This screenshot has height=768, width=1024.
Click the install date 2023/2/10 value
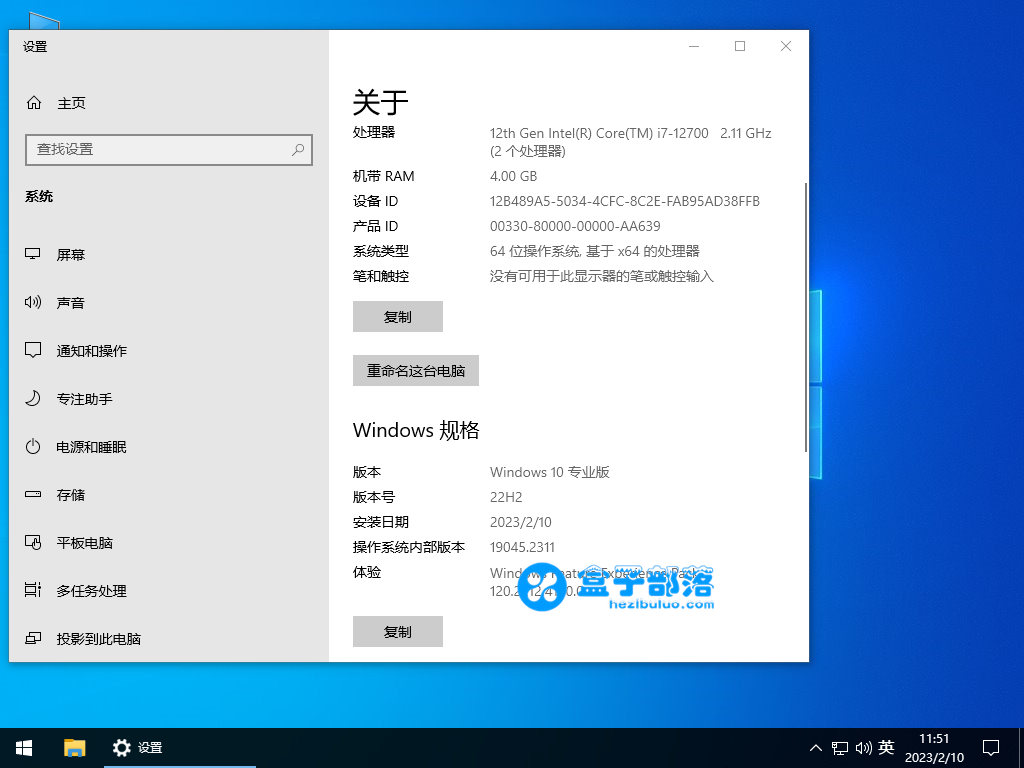(520, 522)
